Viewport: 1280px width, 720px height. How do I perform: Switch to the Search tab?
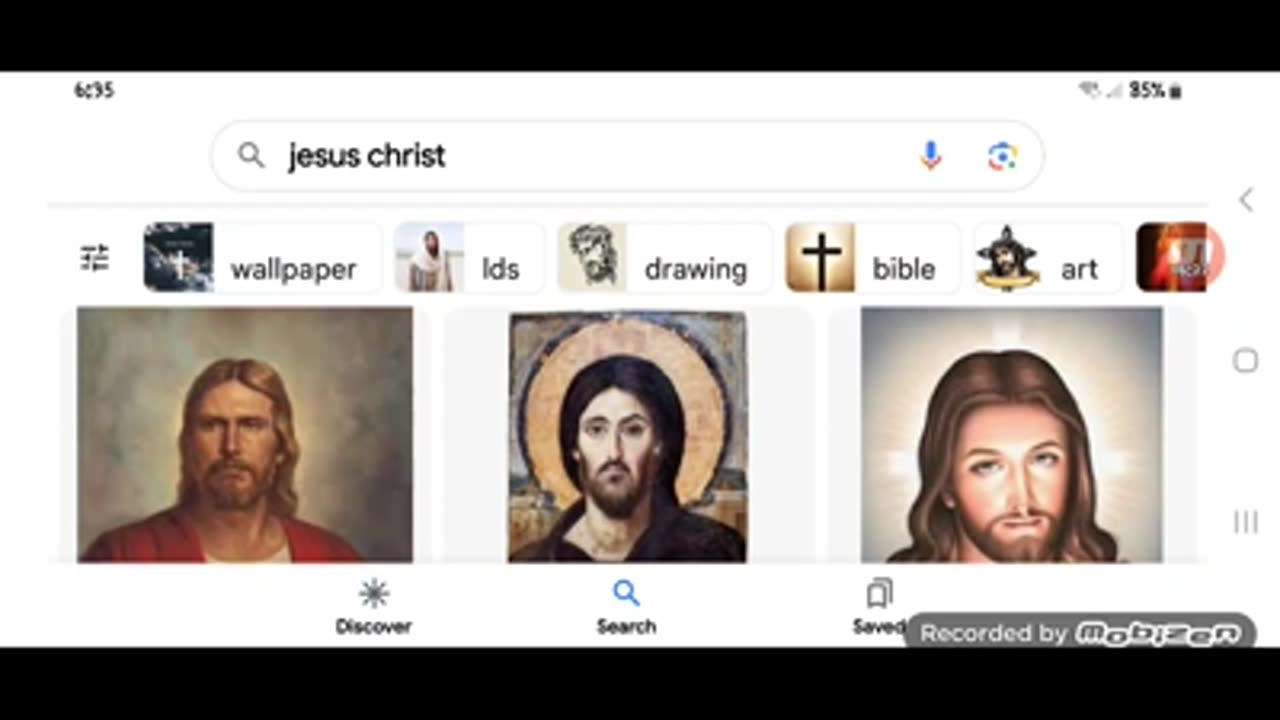[626, 607]
